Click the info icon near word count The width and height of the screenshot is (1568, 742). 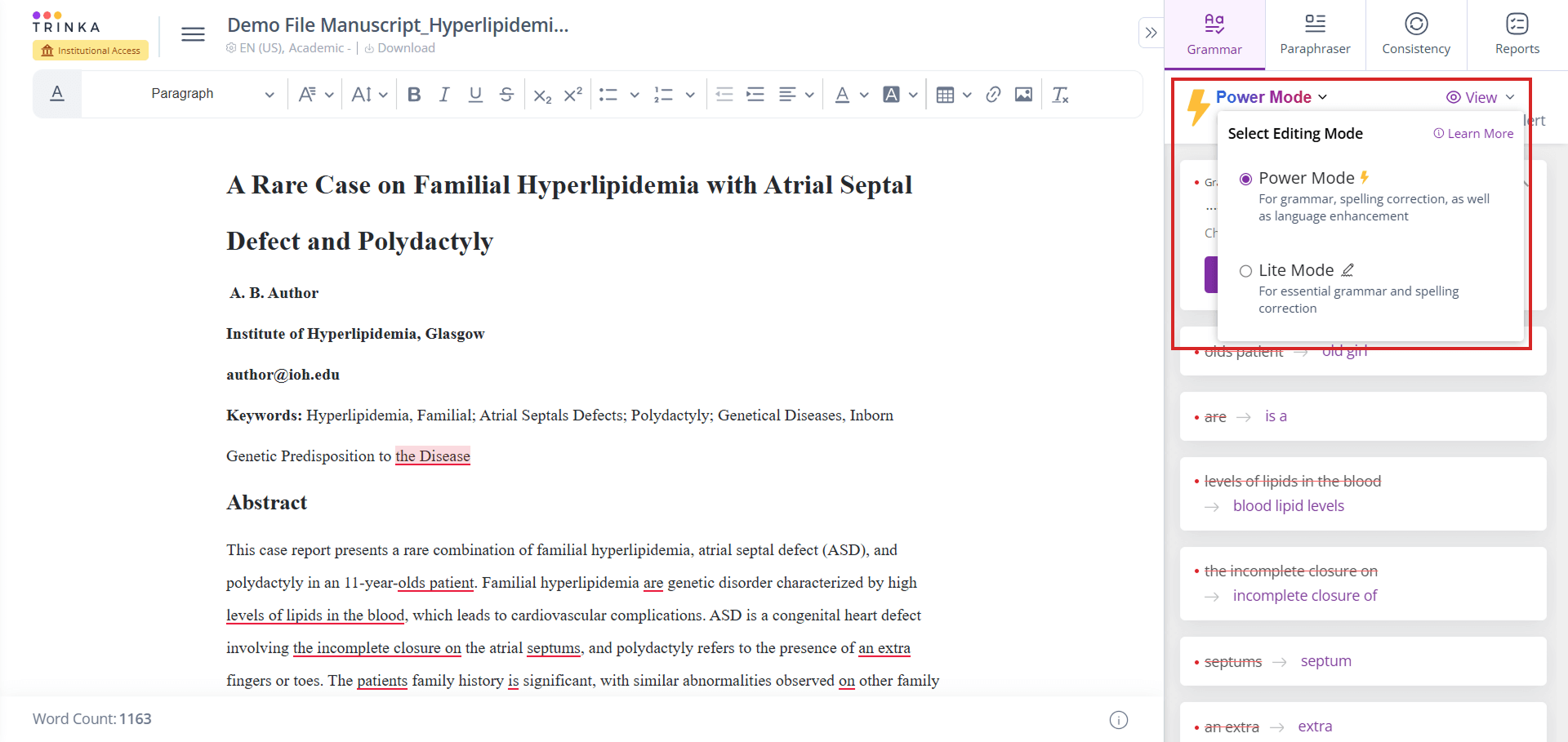click(x=1119, y=719)
